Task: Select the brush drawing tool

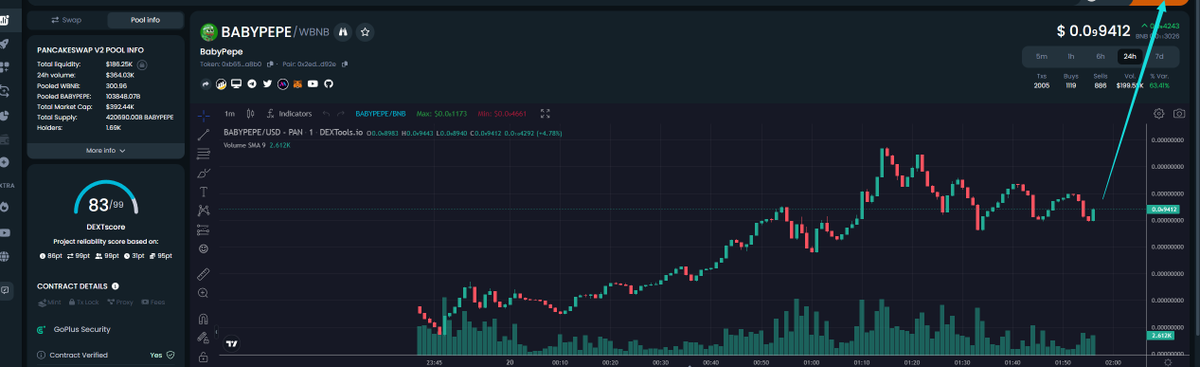Action: coord(203,172)
